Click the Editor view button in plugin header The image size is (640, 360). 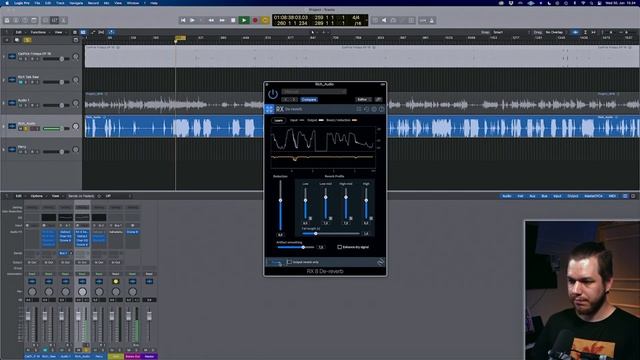(x=362, y=100)
